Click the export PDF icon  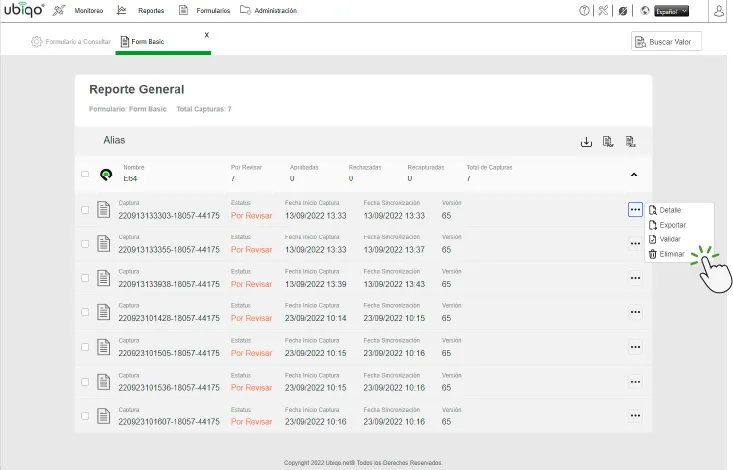(608, 142)
